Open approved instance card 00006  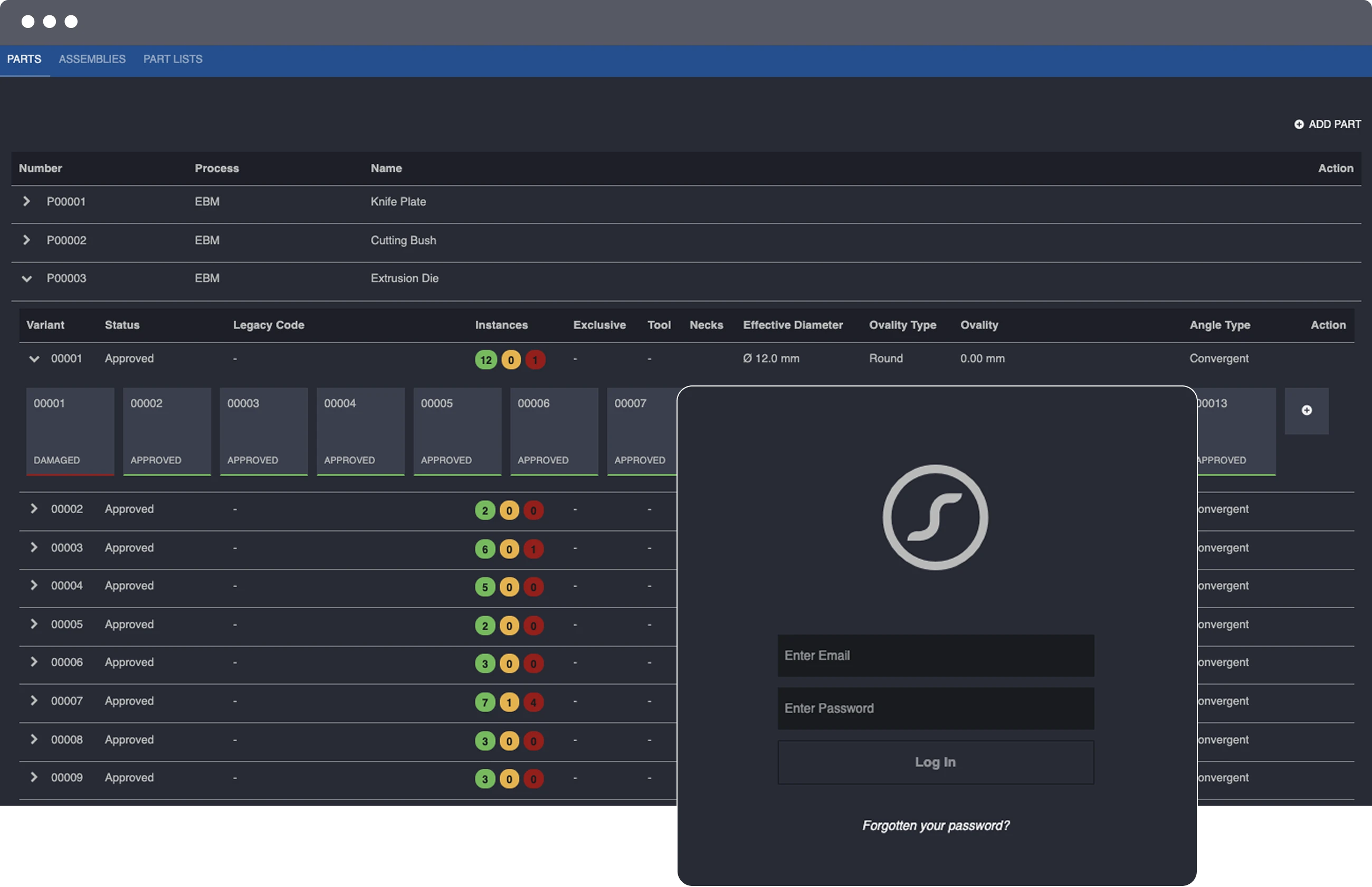coord(554,431)
